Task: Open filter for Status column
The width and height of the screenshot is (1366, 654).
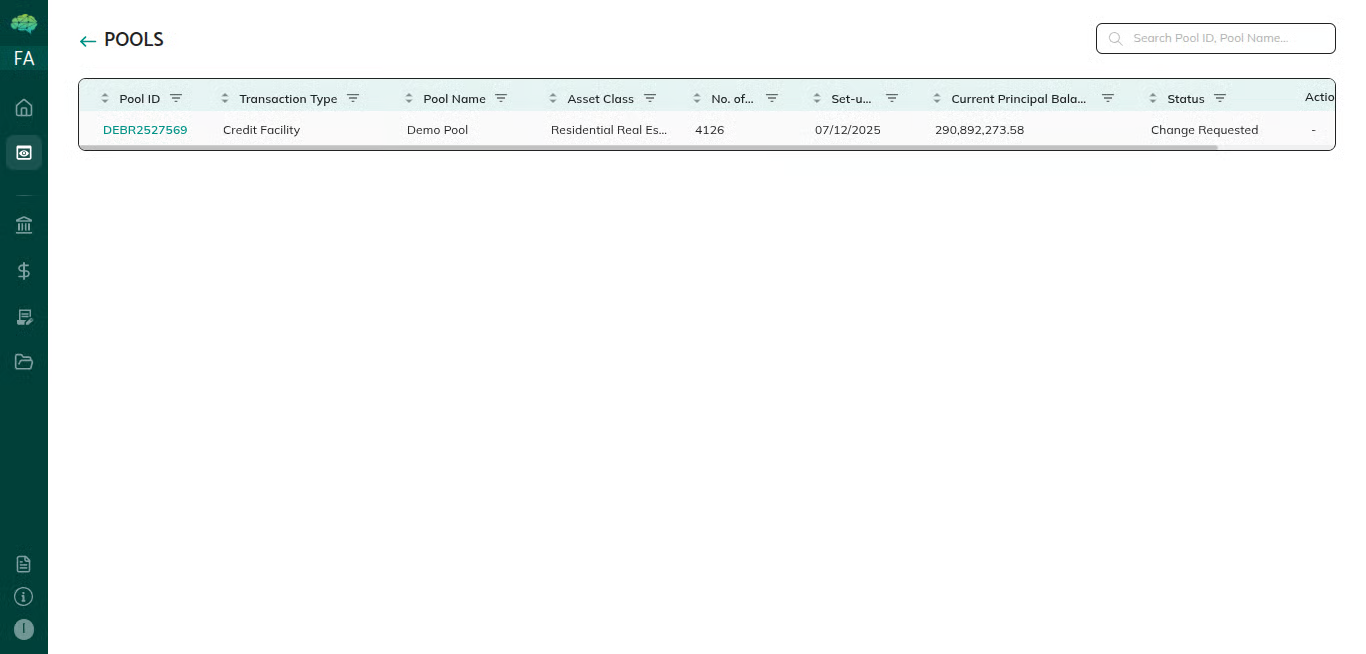Action: click(x=1220, y=98)
